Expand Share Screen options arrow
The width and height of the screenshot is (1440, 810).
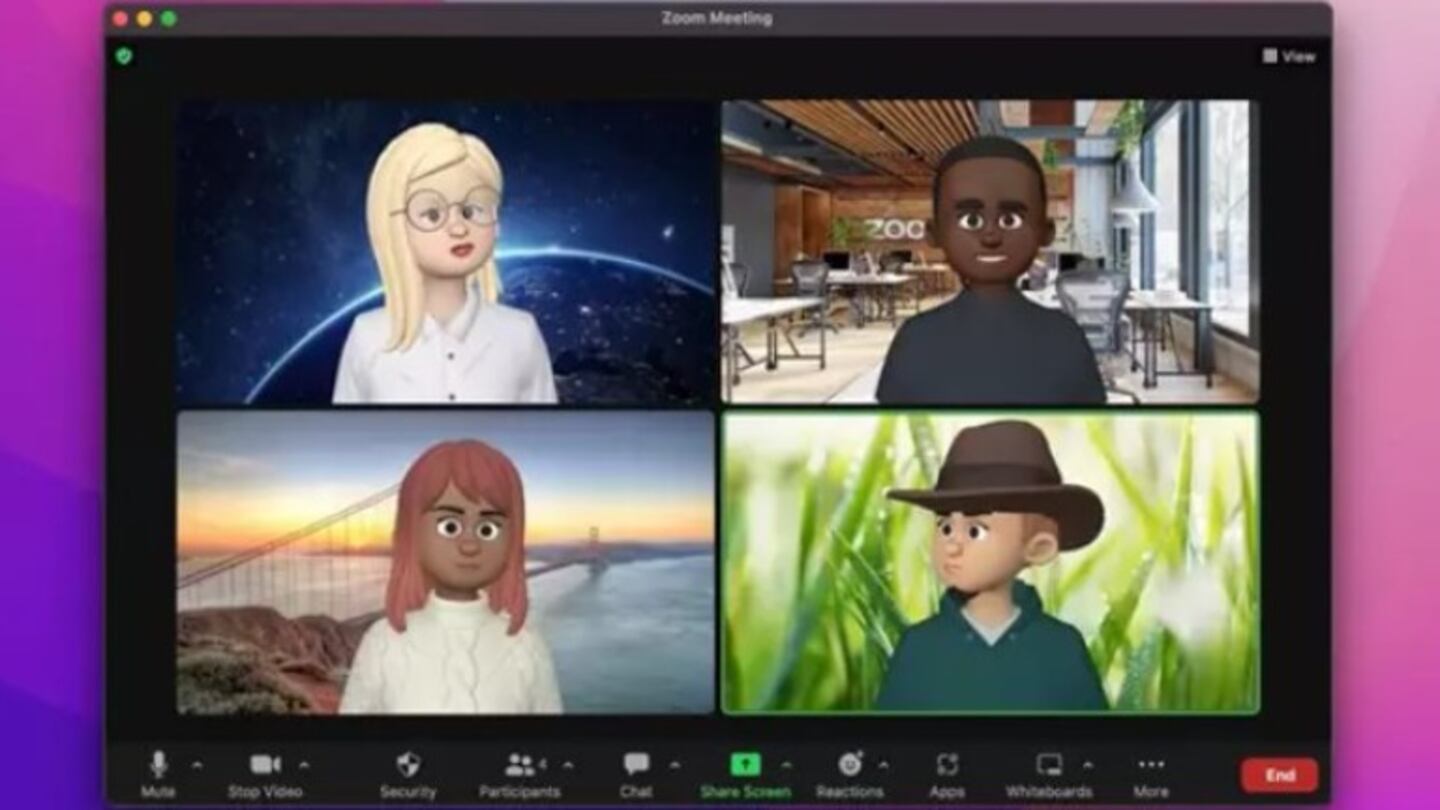[786, 765]
